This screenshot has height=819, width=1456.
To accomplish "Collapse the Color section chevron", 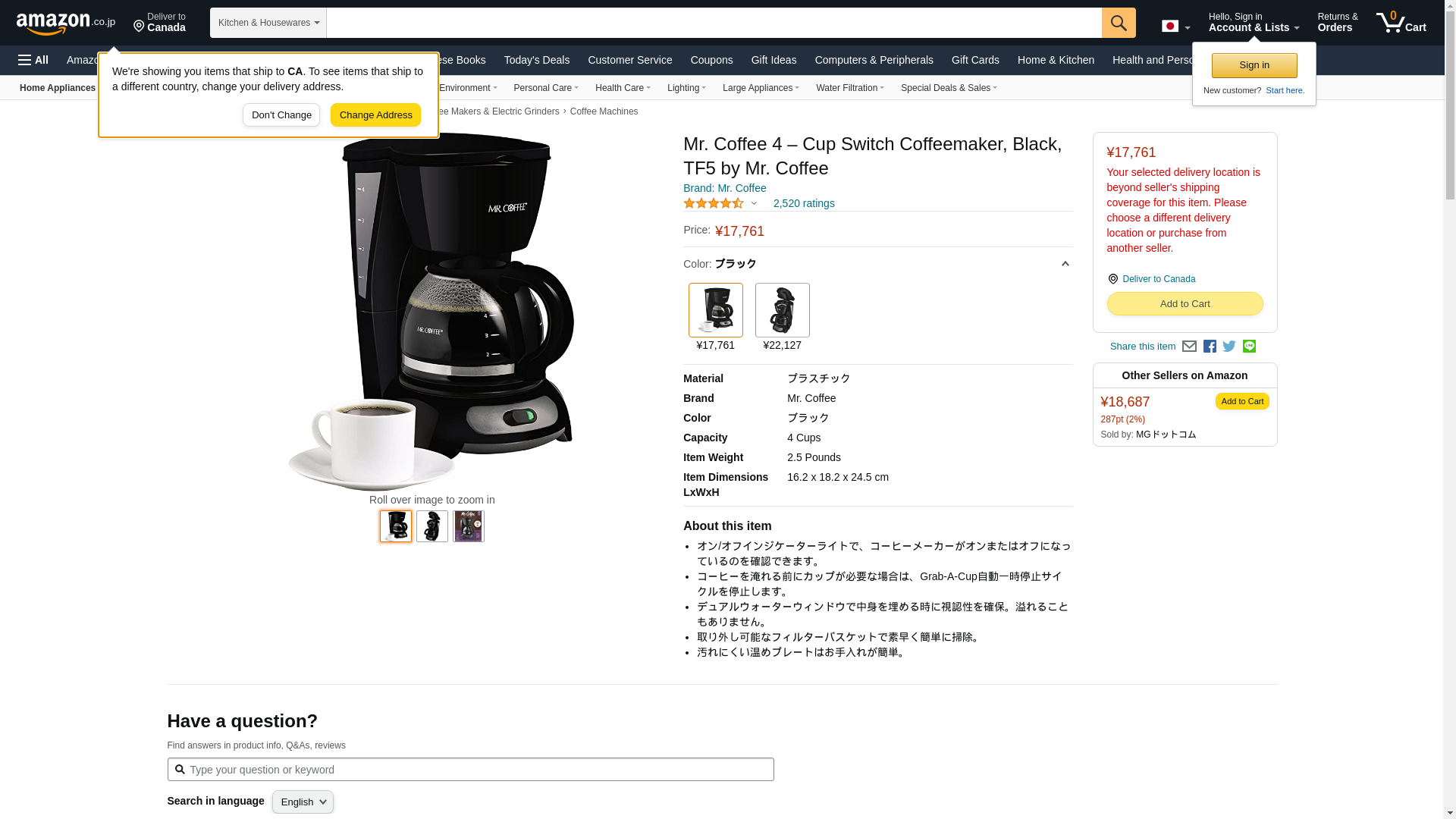I will 1065,264.
